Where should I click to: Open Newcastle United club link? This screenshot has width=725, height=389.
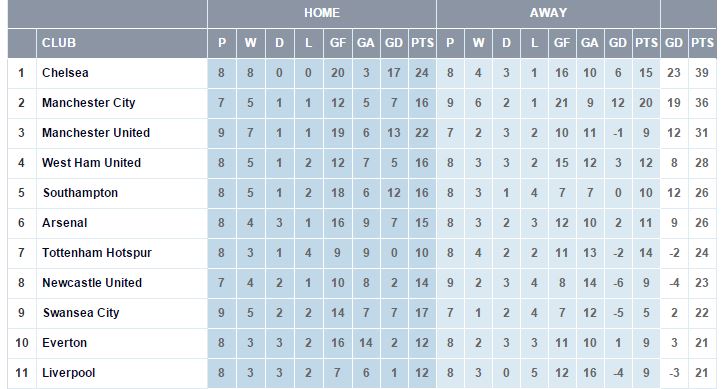(92, 283)
